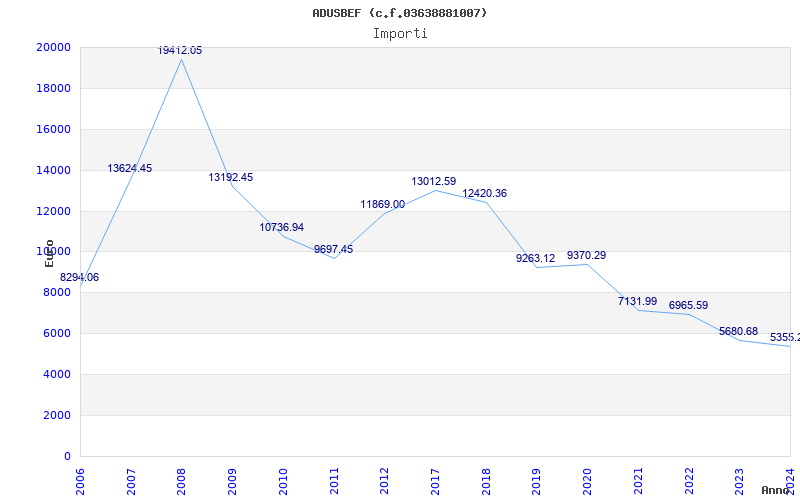Click the y-axis tick label 2000

point(57,415)
